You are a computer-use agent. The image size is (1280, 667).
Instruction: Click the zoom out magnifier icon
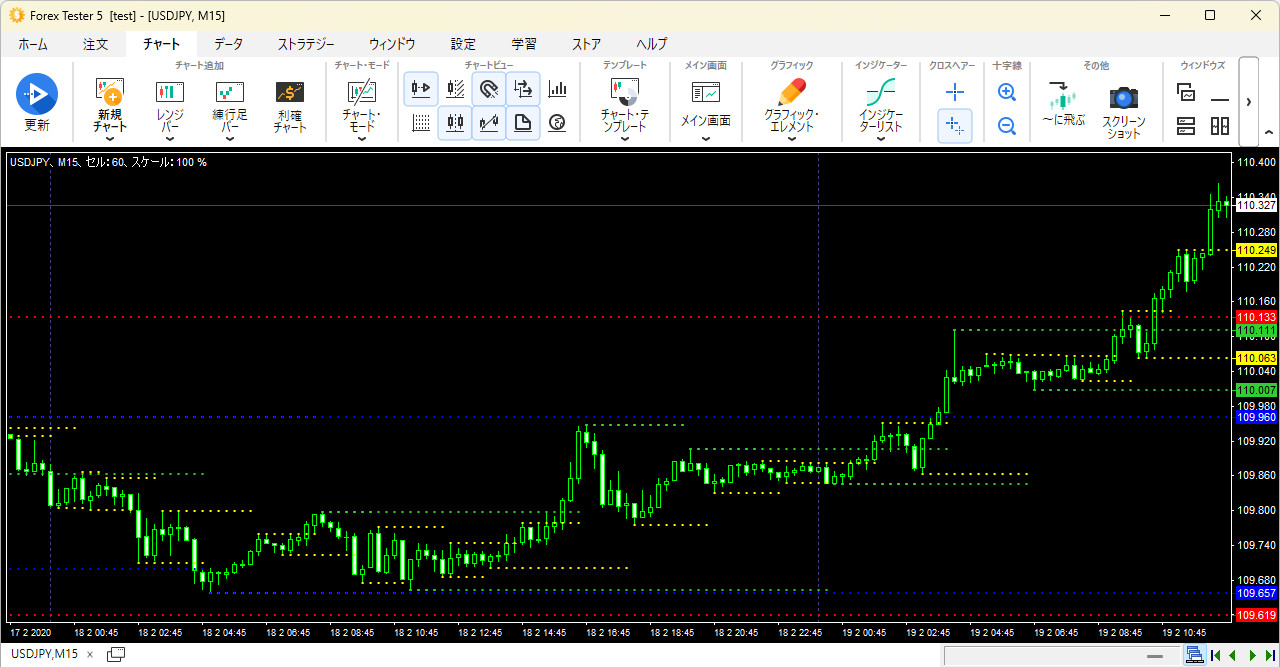tap(1007, 126)
